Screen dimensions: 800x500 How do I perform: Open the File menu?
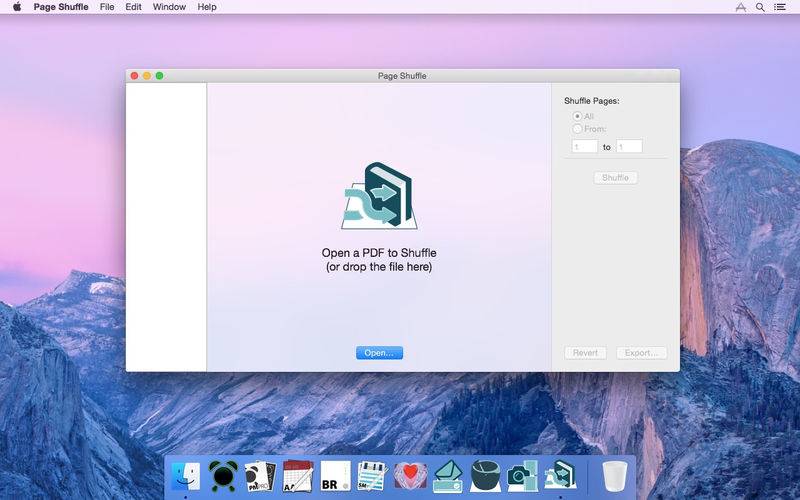click(x=107, y=7)
